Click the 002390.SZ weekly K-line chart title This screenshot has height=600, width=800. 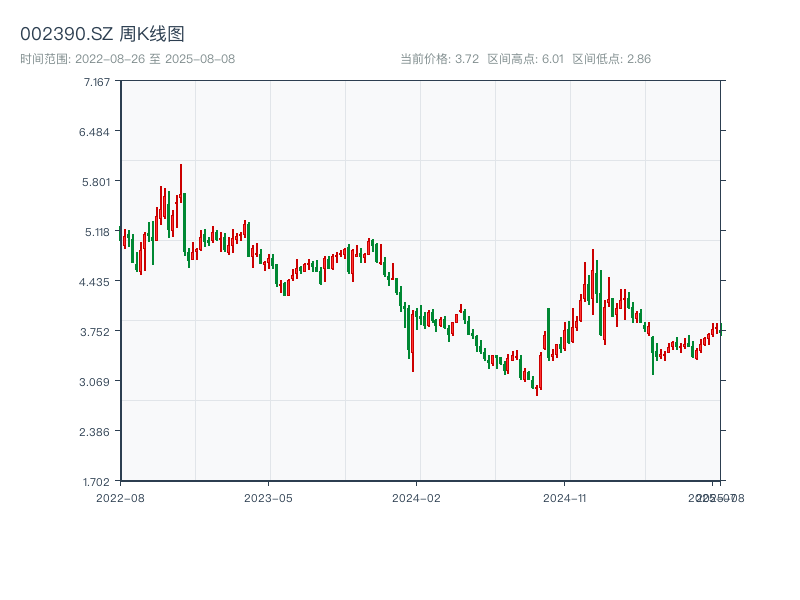(102, 35)
